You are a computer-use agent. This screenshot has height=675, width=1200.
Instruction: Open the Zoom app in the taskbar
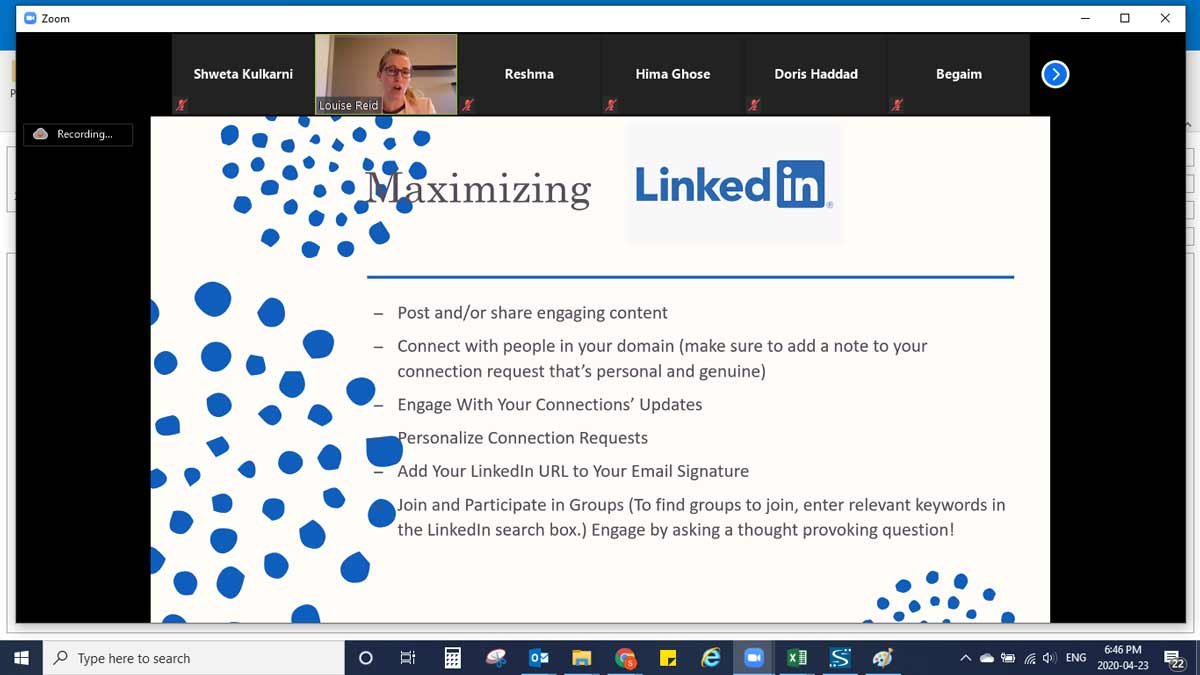click(753, 658)
